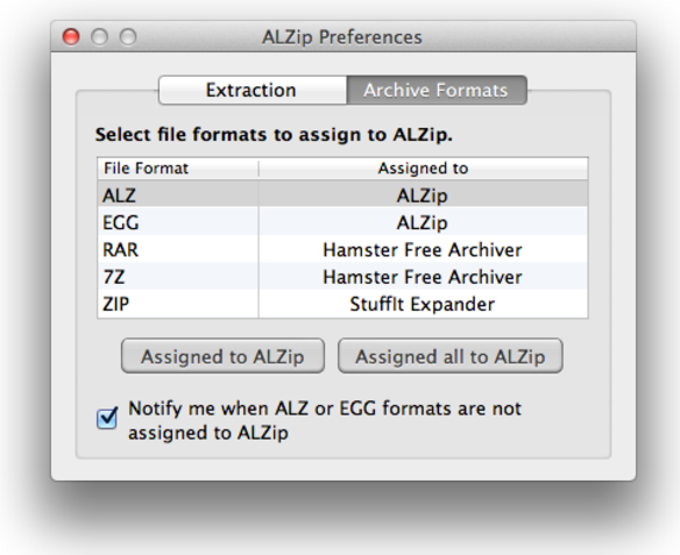The height and width of the screenshot is (555, 680).
Task: Select the 7Z format row
Action: tap(343, 277)
